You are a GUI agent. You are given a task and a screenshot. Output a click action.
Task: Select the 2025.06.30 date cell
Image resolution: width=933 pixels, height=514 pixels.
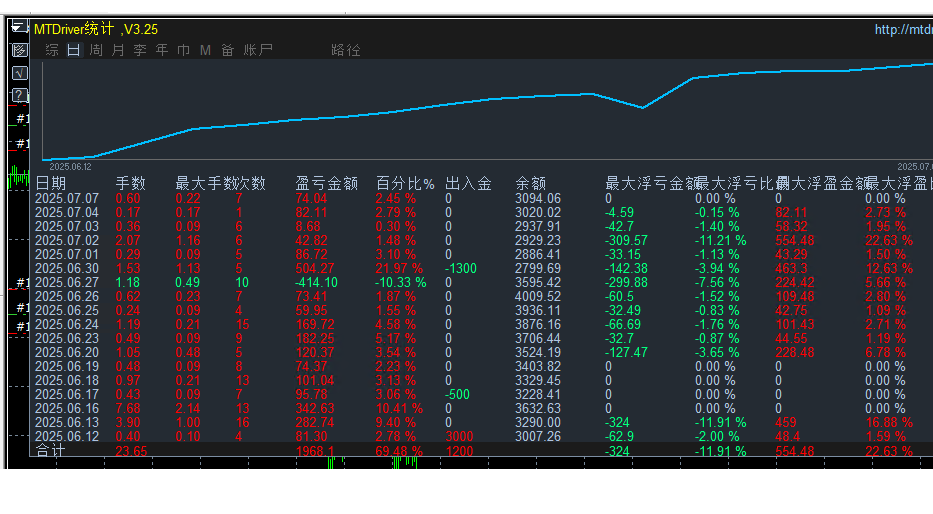tap(67, 268)
